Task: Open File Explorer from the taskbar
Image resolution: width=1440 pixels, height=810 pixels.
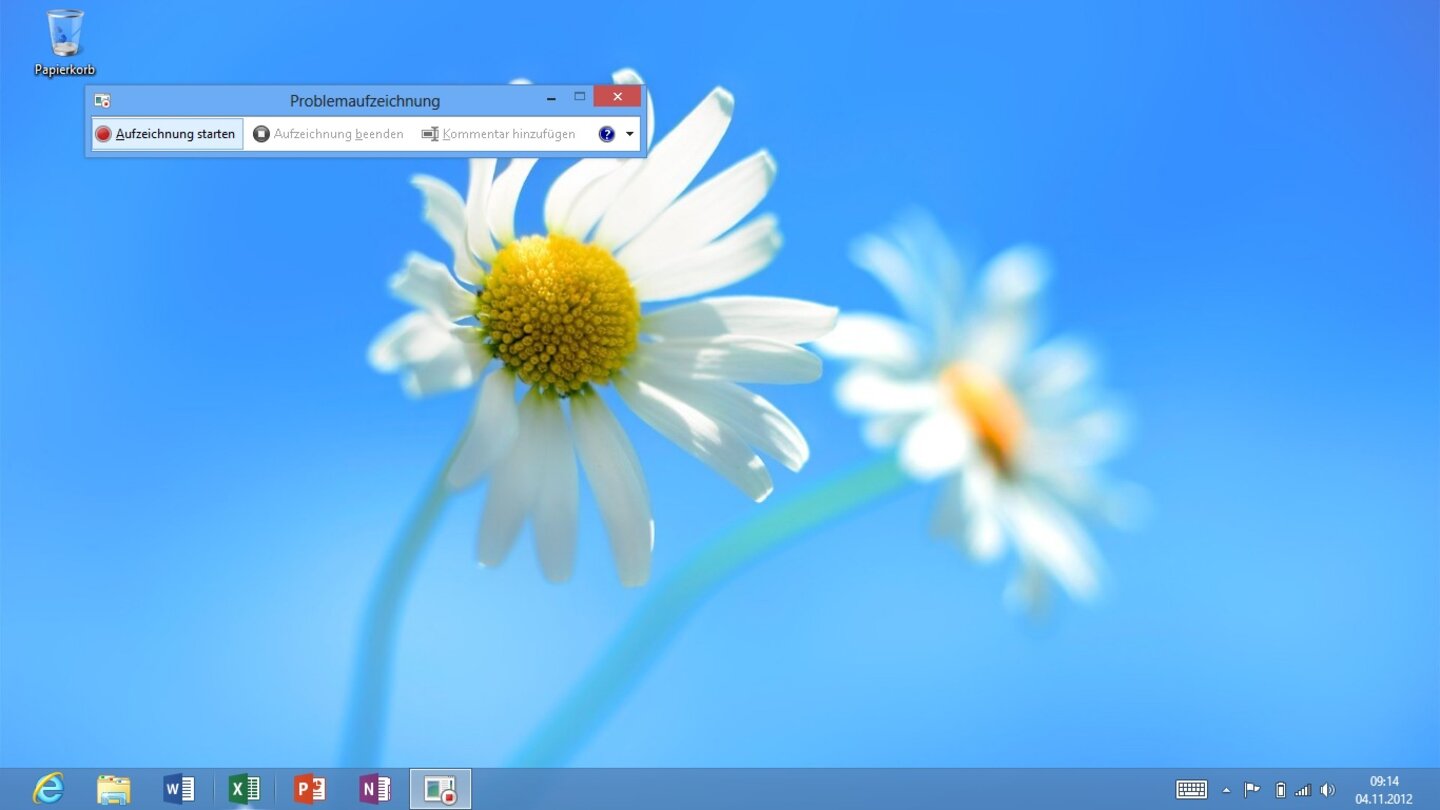Action: point(113,789)
